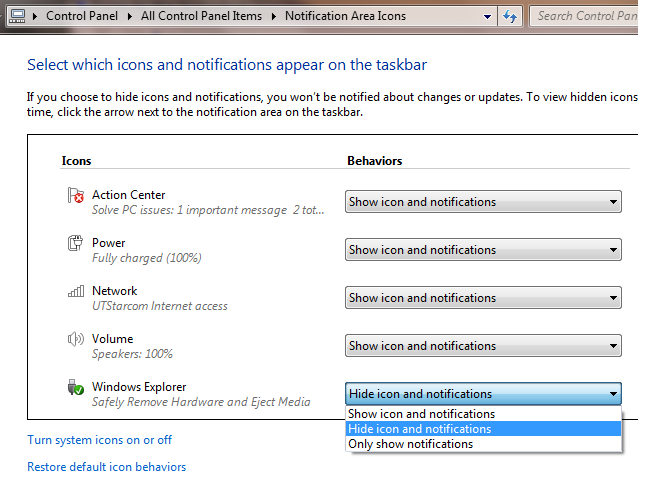Pick "Only show notifications" option
Image resolution: width=653 pixels, height=478 pixels.
tap(410, 444)
